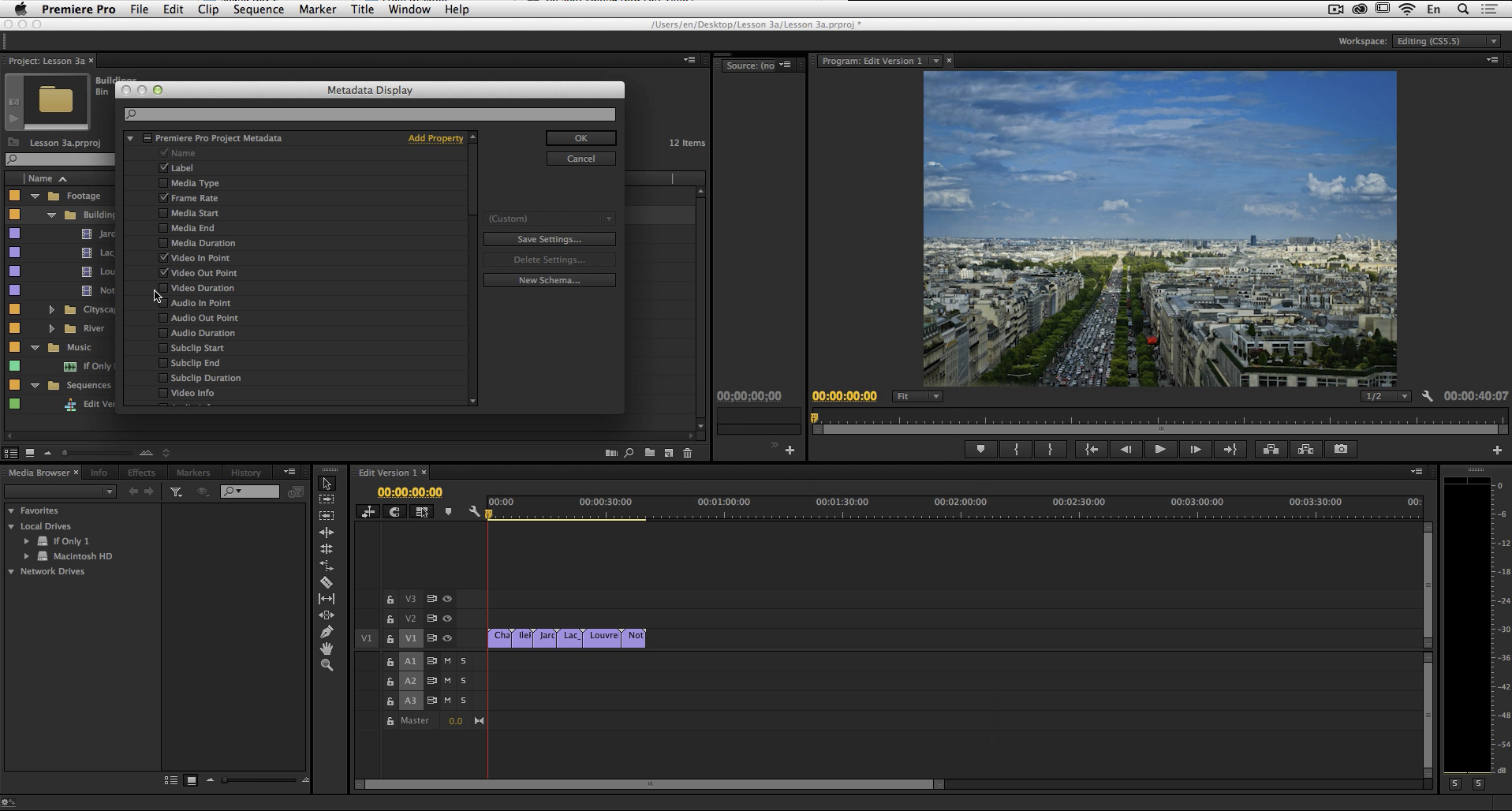Uncheck the Frame Rate checkbox
The image size is (1512, 811).
(x=163, y=198)
